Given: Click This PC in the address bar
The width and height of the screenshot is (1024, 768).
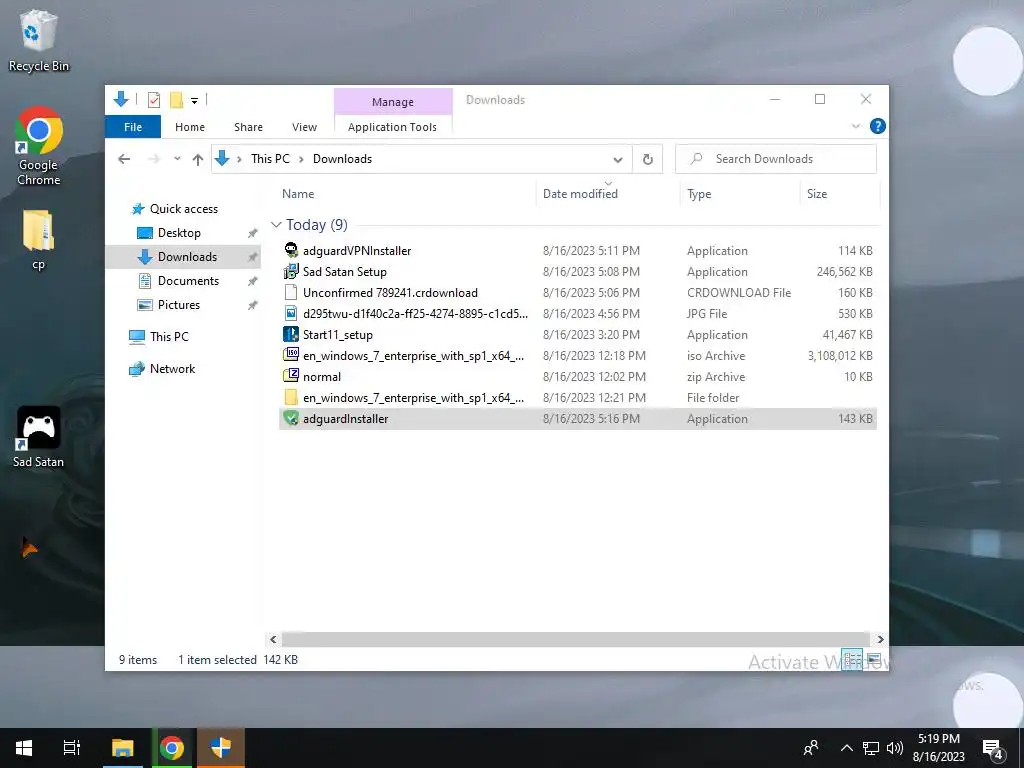Looking at the screenshot, I should coord(270,159).
